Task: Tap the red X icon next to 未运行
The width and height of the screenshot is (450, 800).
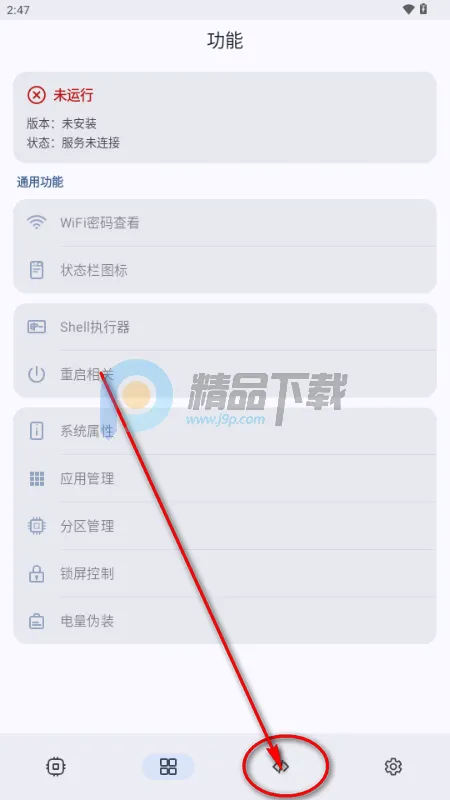Action: (x=36, y=95)
